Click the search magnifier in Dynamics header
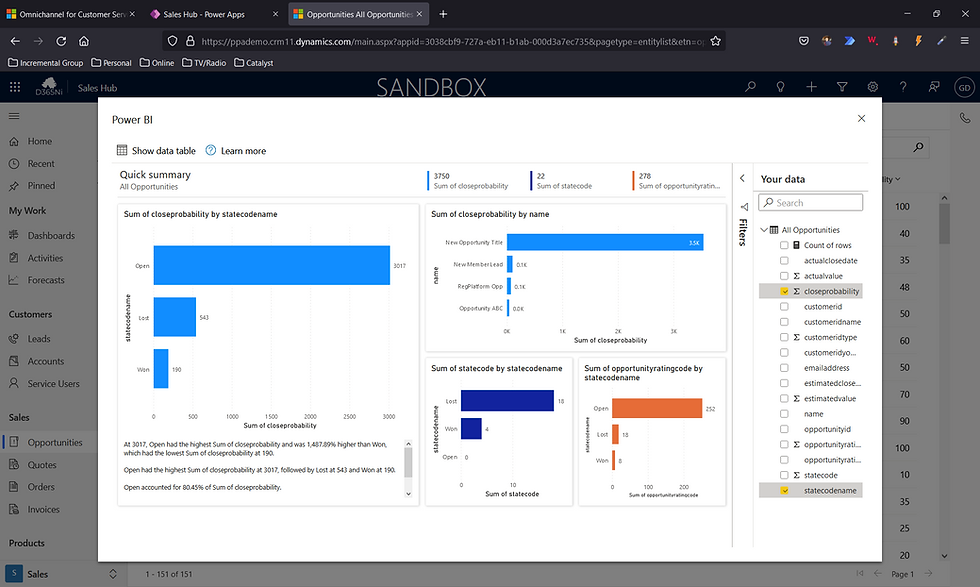980x587 pixels. coord(750,87)
